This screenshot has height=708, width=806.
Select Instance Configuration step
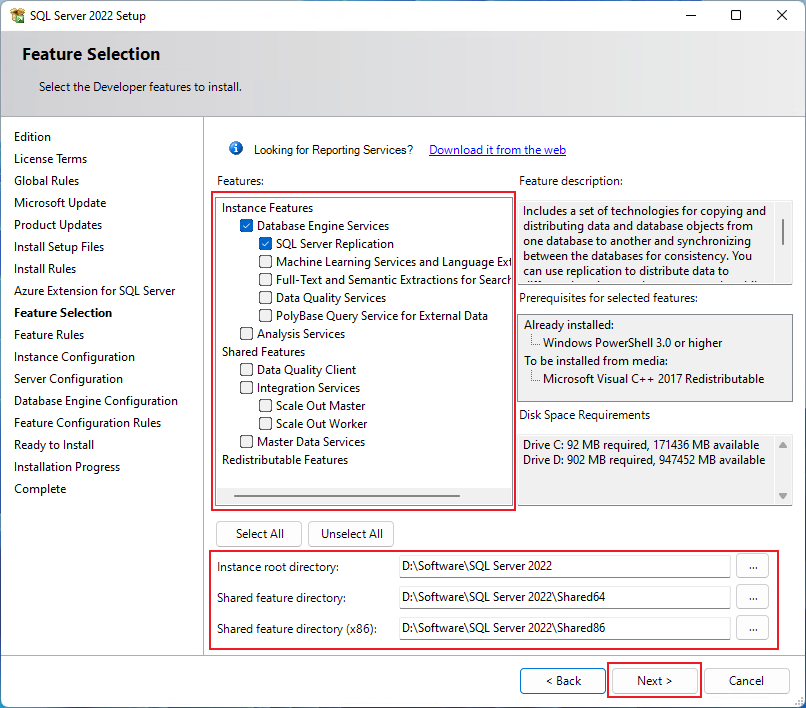[x=75, y=357]
